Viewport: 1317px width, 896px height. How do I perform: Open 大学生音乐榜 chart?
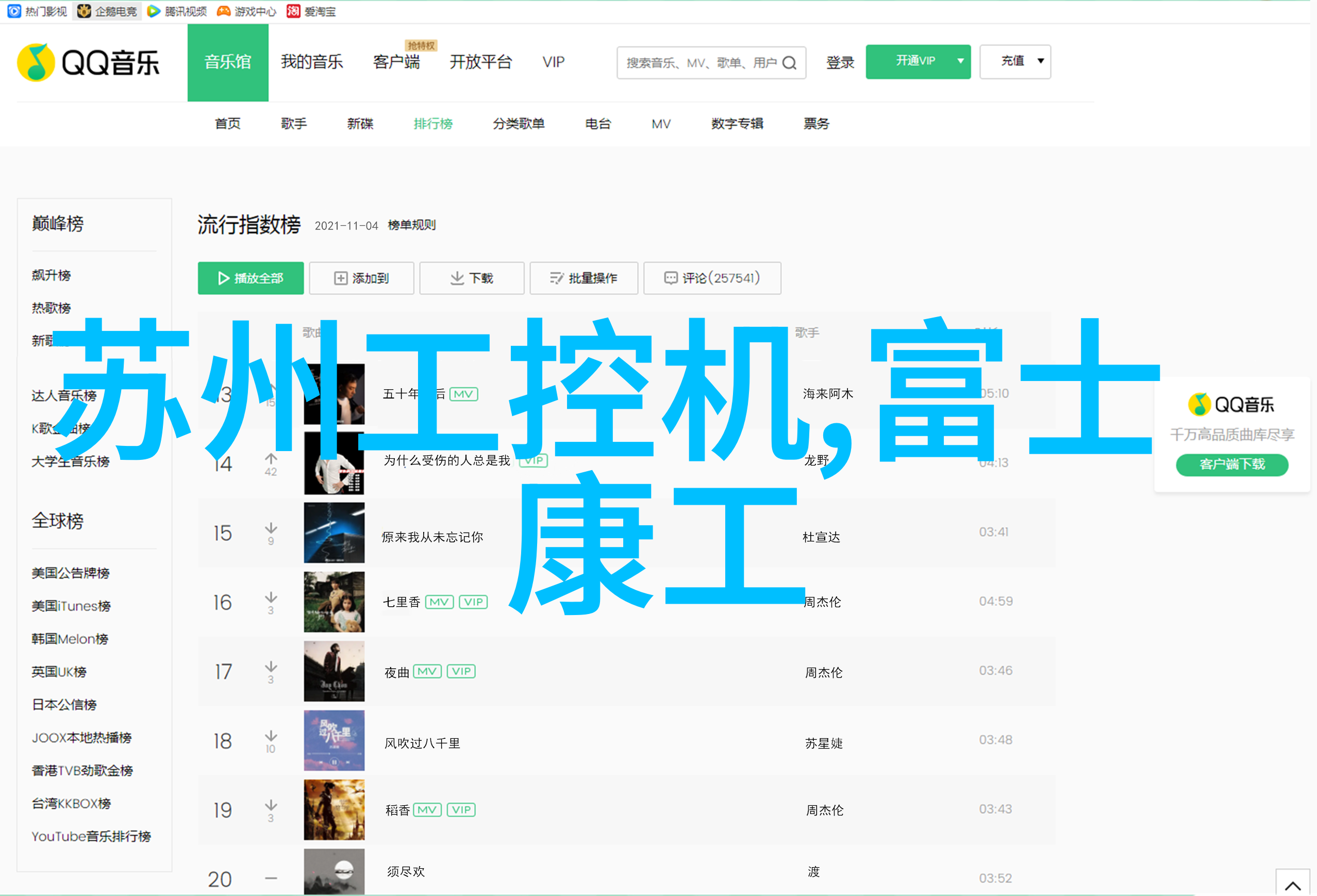click(x=70, y=461)
